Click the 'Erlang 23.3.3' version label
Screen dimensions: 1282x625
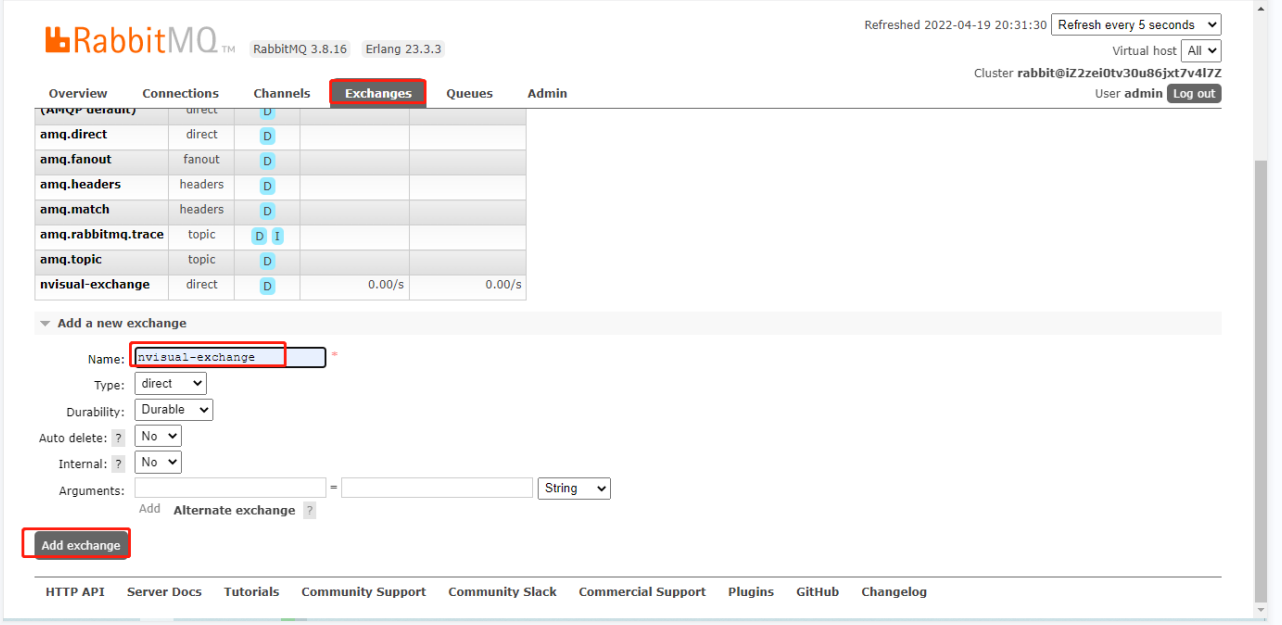click(x=403, y=49)
